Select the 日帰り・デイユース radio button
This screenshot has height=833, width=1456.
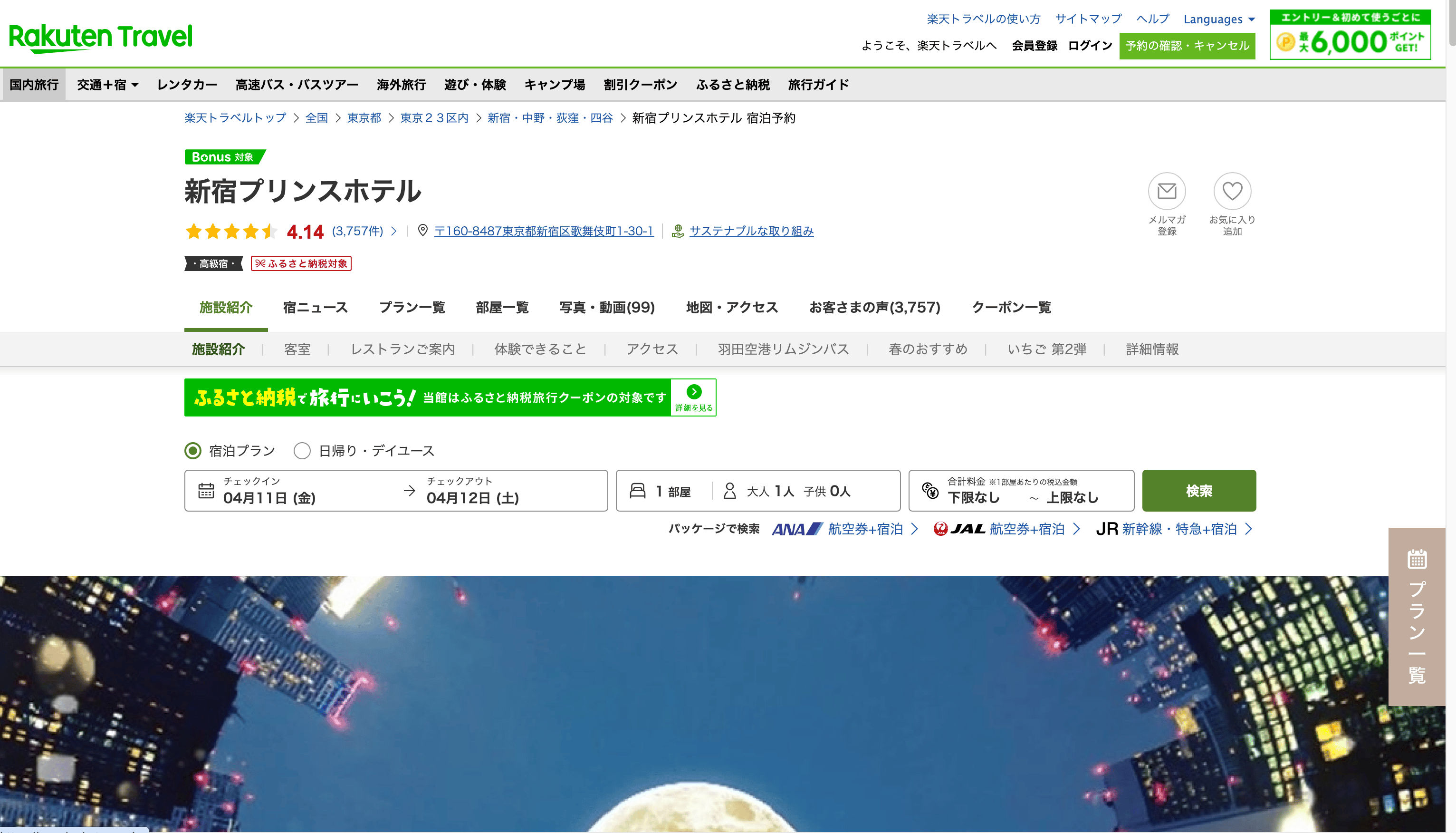(x=302, y=451)
